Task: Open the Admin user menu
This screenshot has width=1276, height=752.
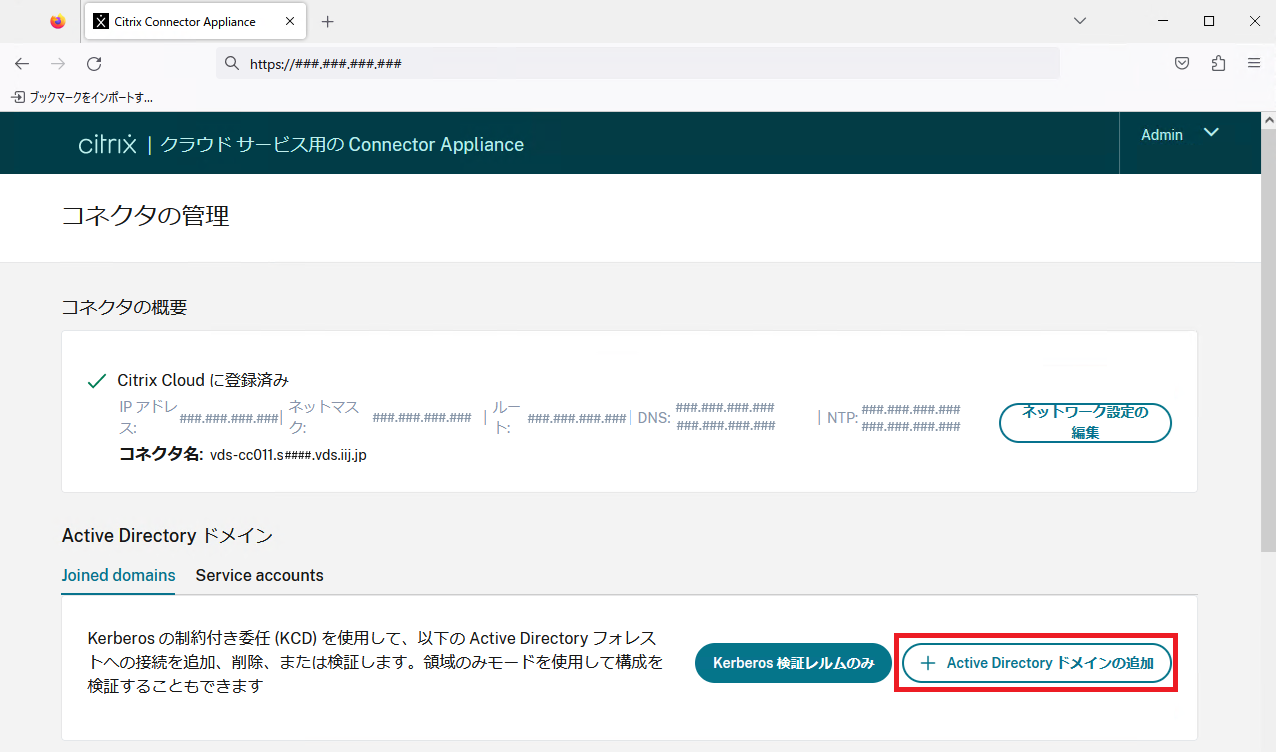Action: (1180, 134)
